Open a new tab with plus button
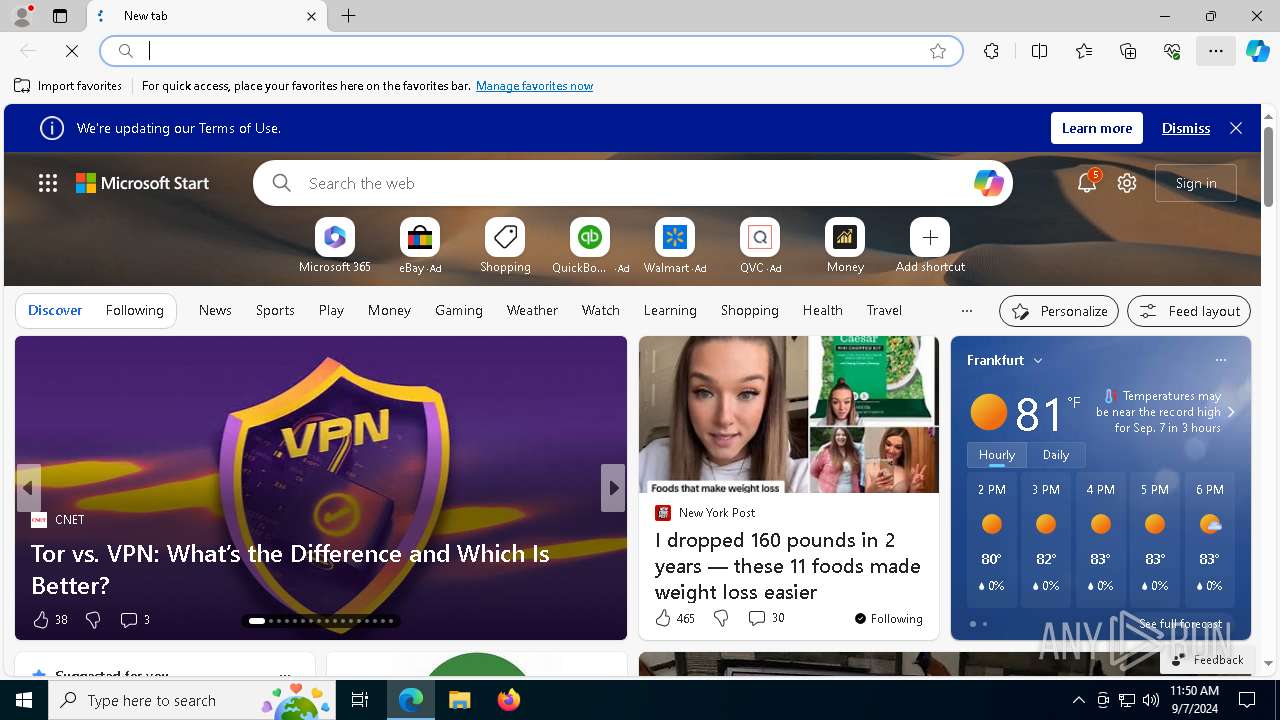Screen dimensions: 1280x720 coord(348,16)
